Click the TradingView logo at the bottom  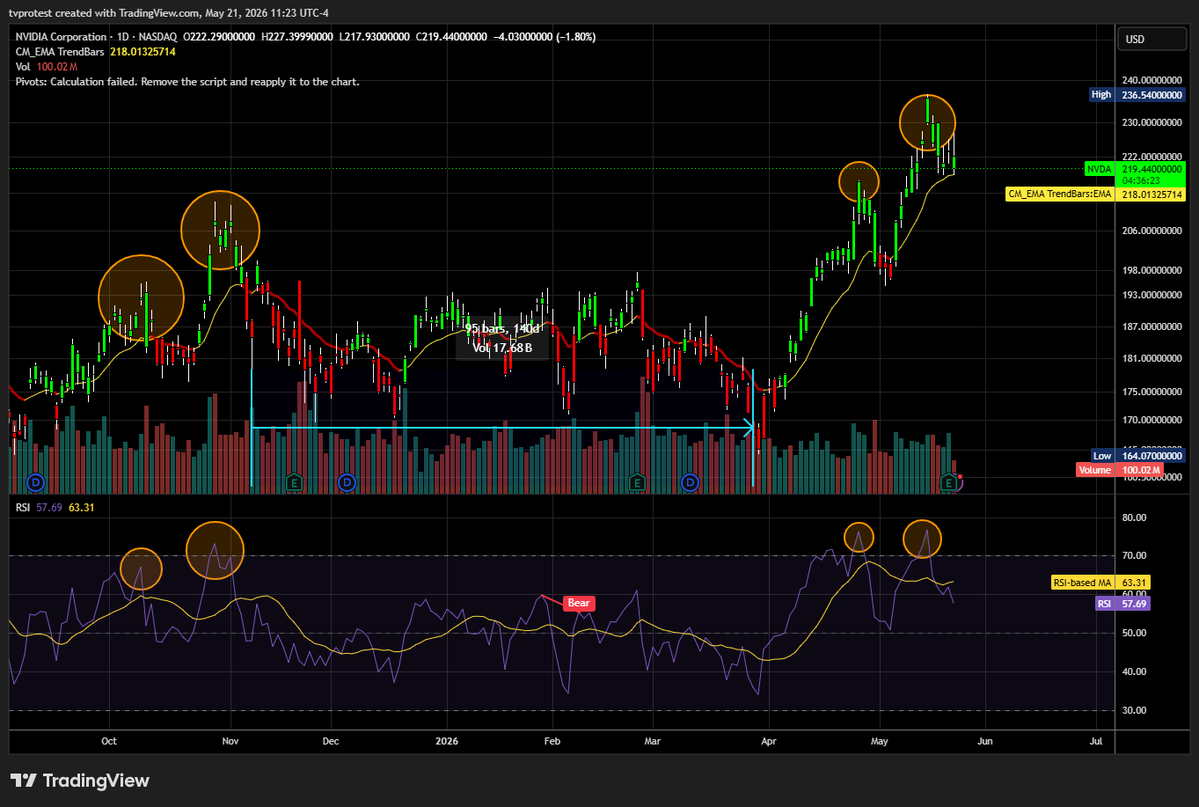[x=80, y=780]
